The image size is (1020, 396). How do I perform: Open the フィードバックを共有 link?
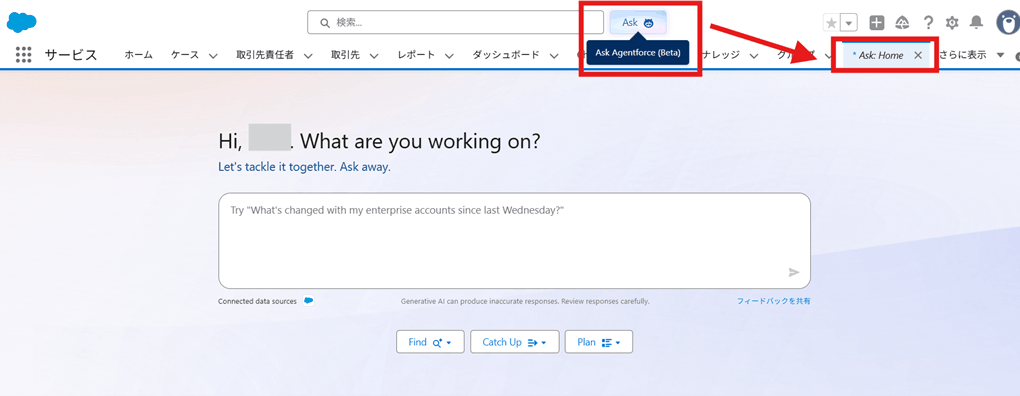coord(773,302)
